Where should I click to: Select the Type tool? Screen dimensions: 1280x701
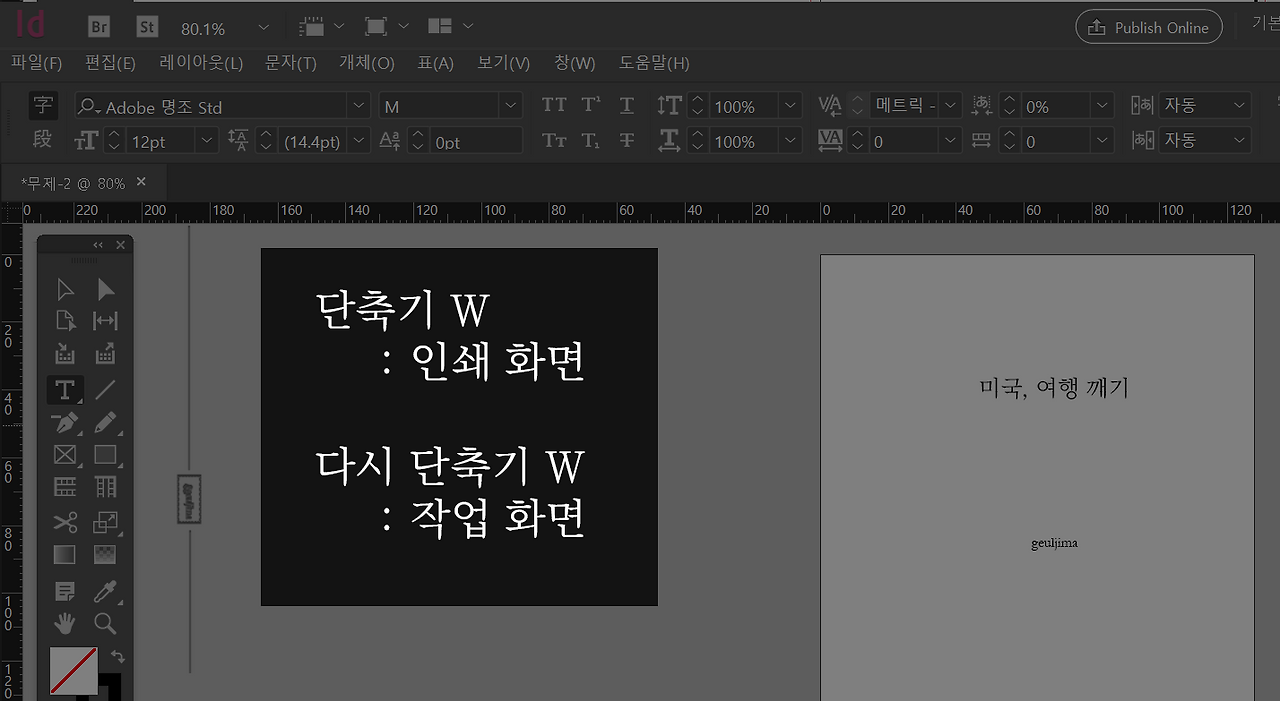pyautogui.click(x=65, y=390)
